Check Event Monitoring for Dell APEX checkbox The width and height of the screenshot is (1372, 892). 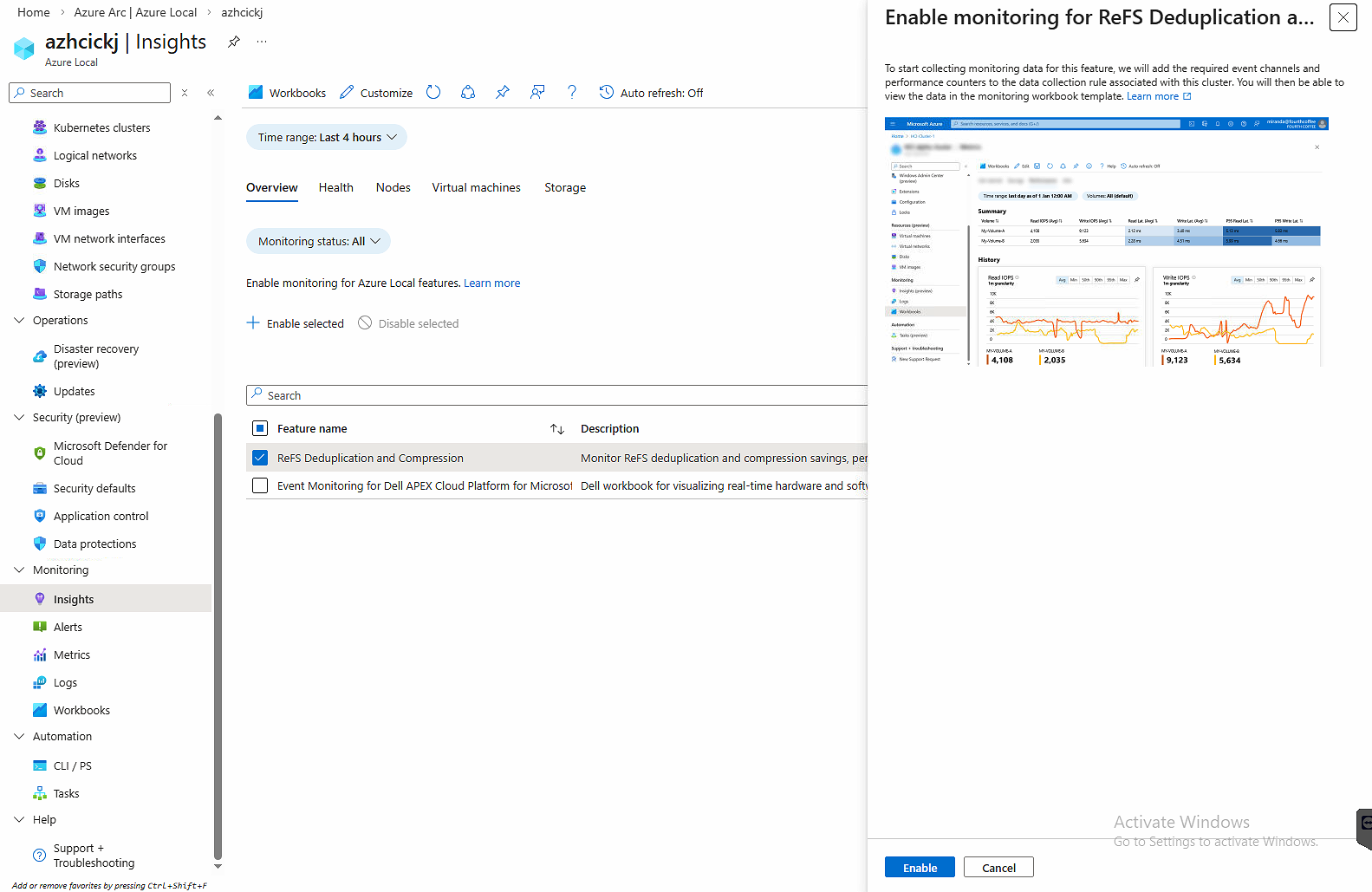point(260,485)
